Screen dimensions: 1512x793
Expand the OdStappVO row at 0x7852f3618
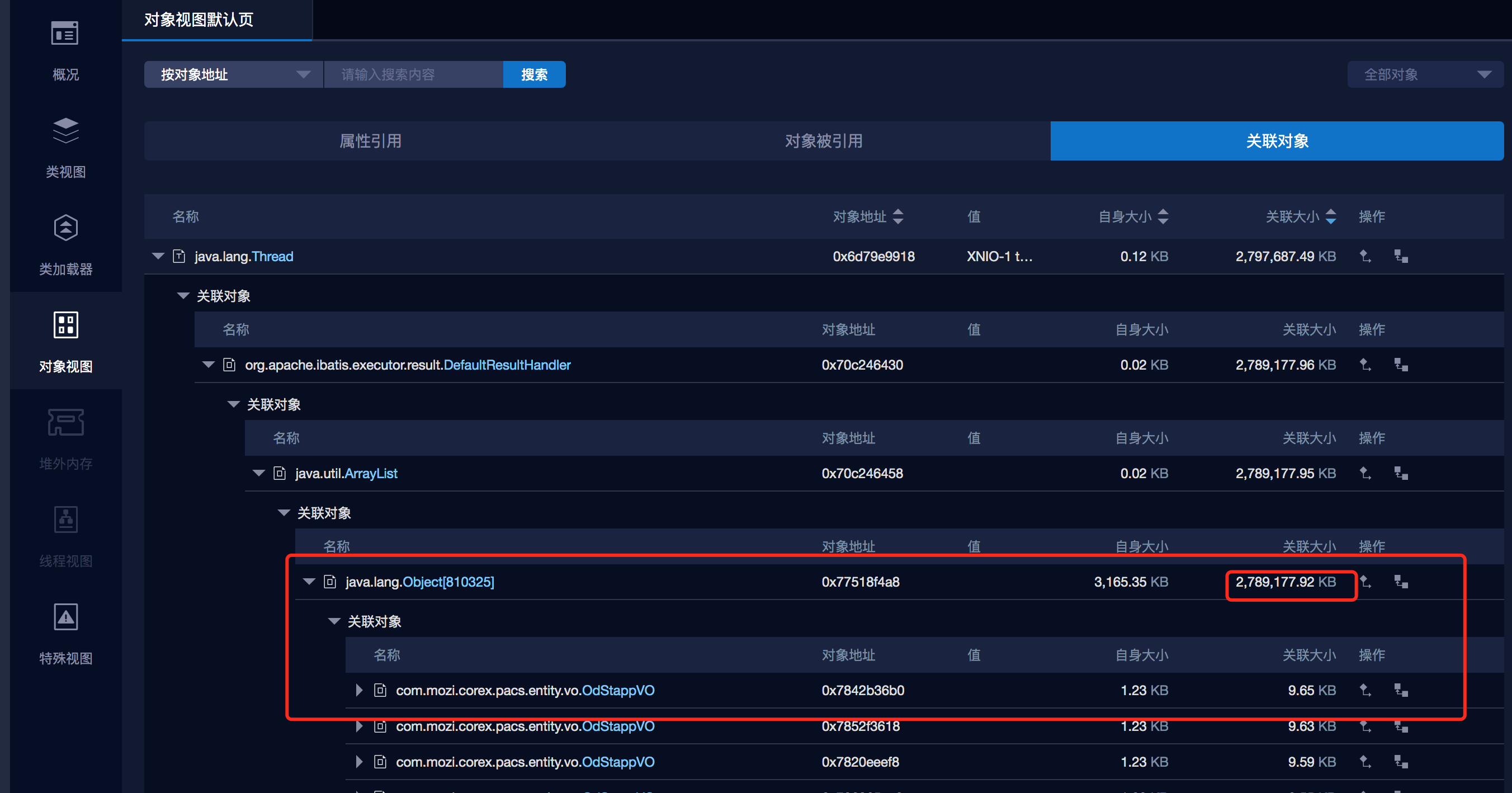pyautogui.click(x=359, y=726)
